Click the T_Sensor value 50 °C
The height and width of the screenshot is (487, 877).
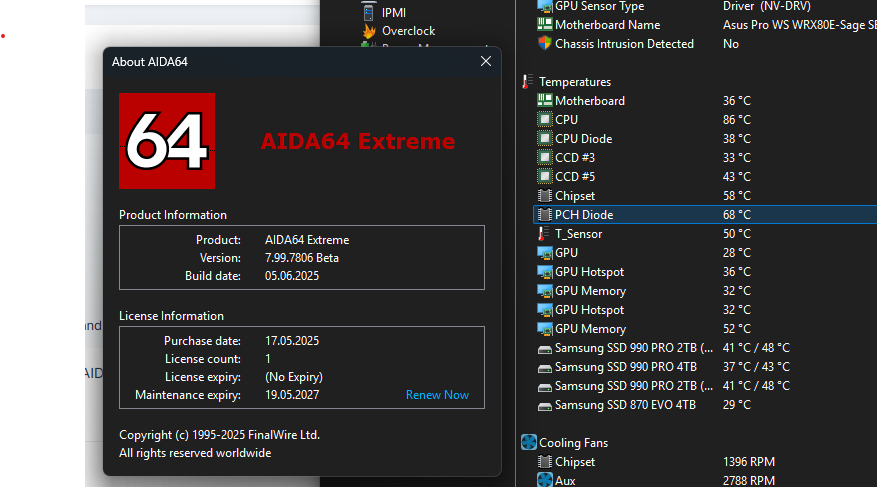[737, 234]
